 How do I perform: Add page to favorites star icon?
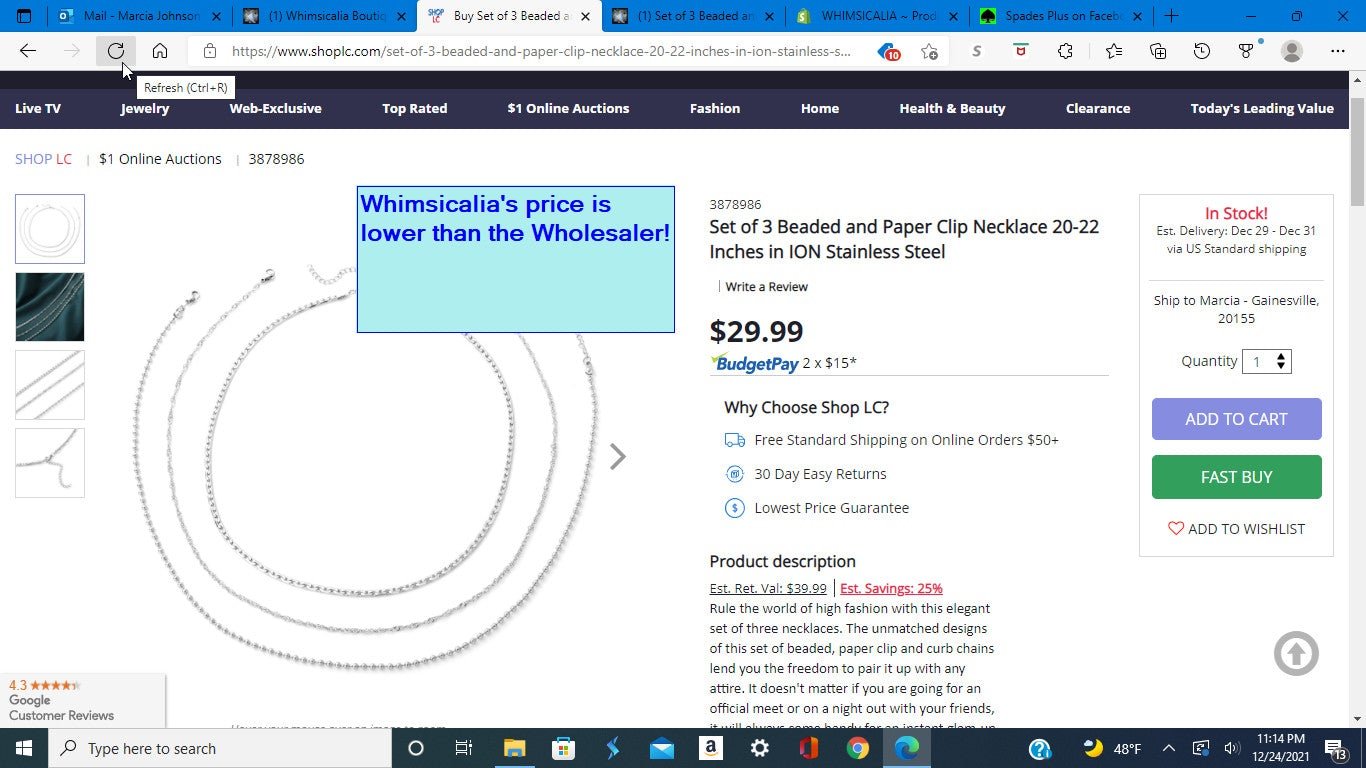click(x=930, y=51)
